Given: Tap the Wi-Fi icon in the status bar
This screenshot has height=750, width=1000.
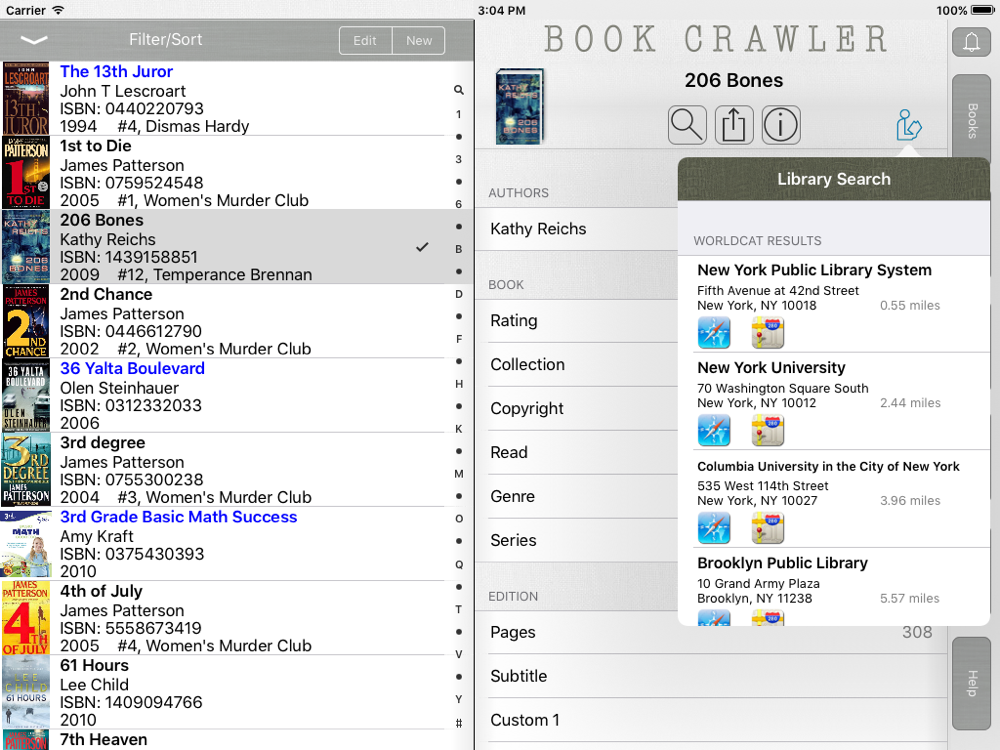Looking at the screenshot, I should 58,10.
